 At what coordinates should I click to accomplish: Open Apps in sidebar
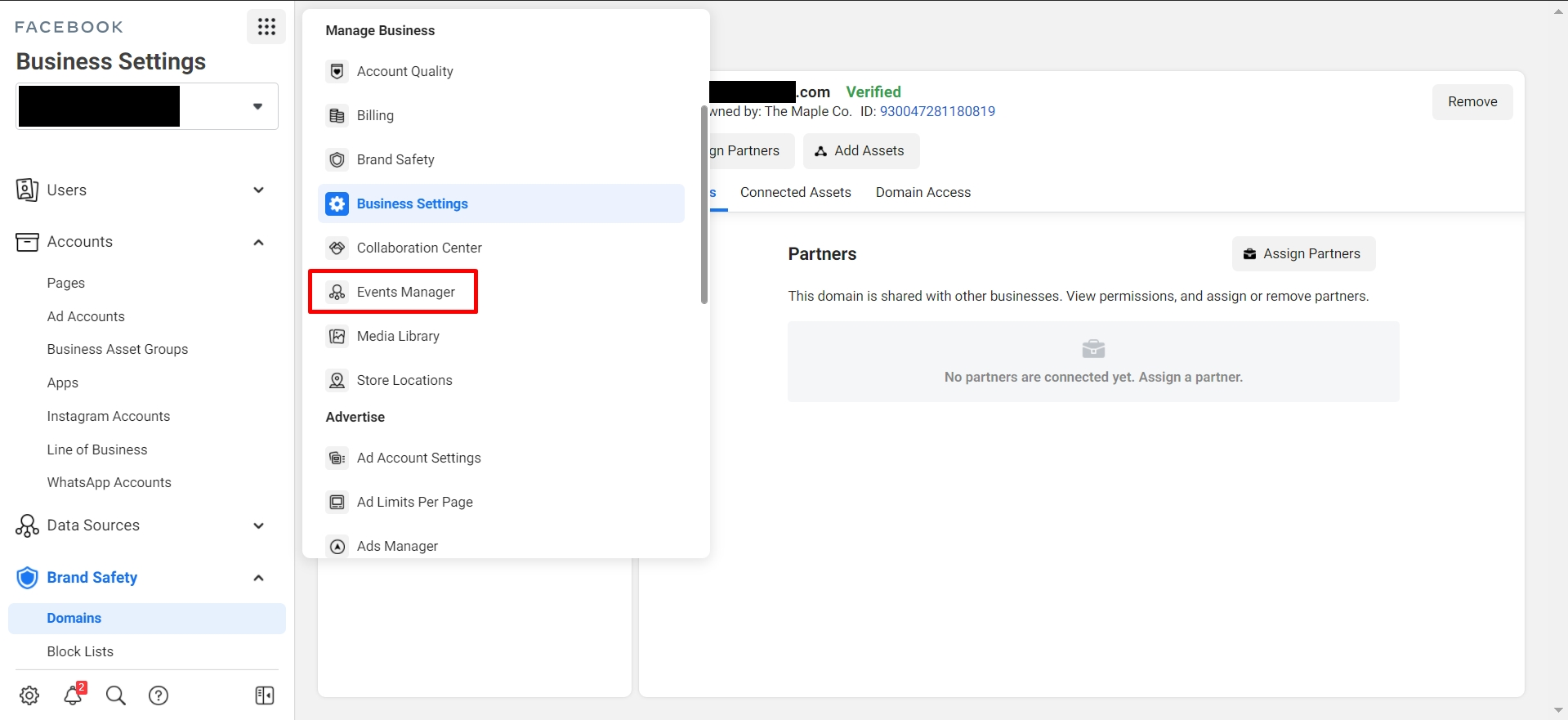click(63, 382)
